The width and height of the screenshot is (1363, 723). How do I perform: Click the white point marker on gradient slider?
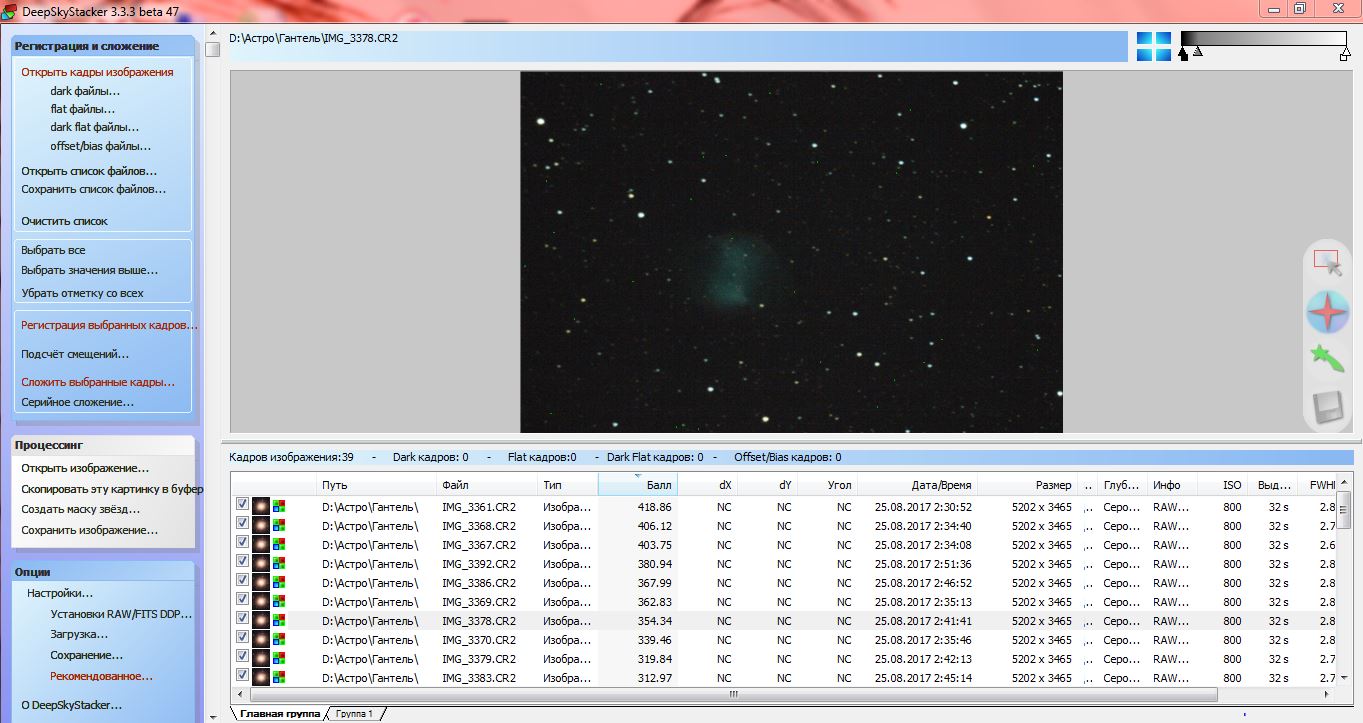pyautogui.click(x=1345, y=55)
